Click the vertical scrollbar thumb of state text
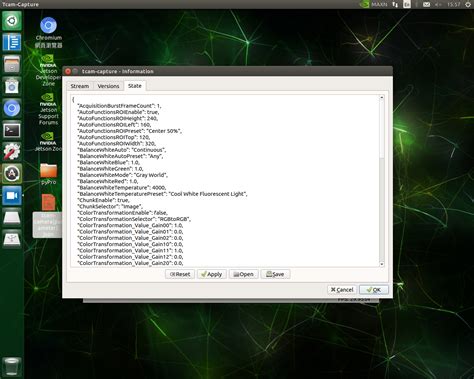The width and height of the screenshot is (474, 379). (x=382, y=129)
